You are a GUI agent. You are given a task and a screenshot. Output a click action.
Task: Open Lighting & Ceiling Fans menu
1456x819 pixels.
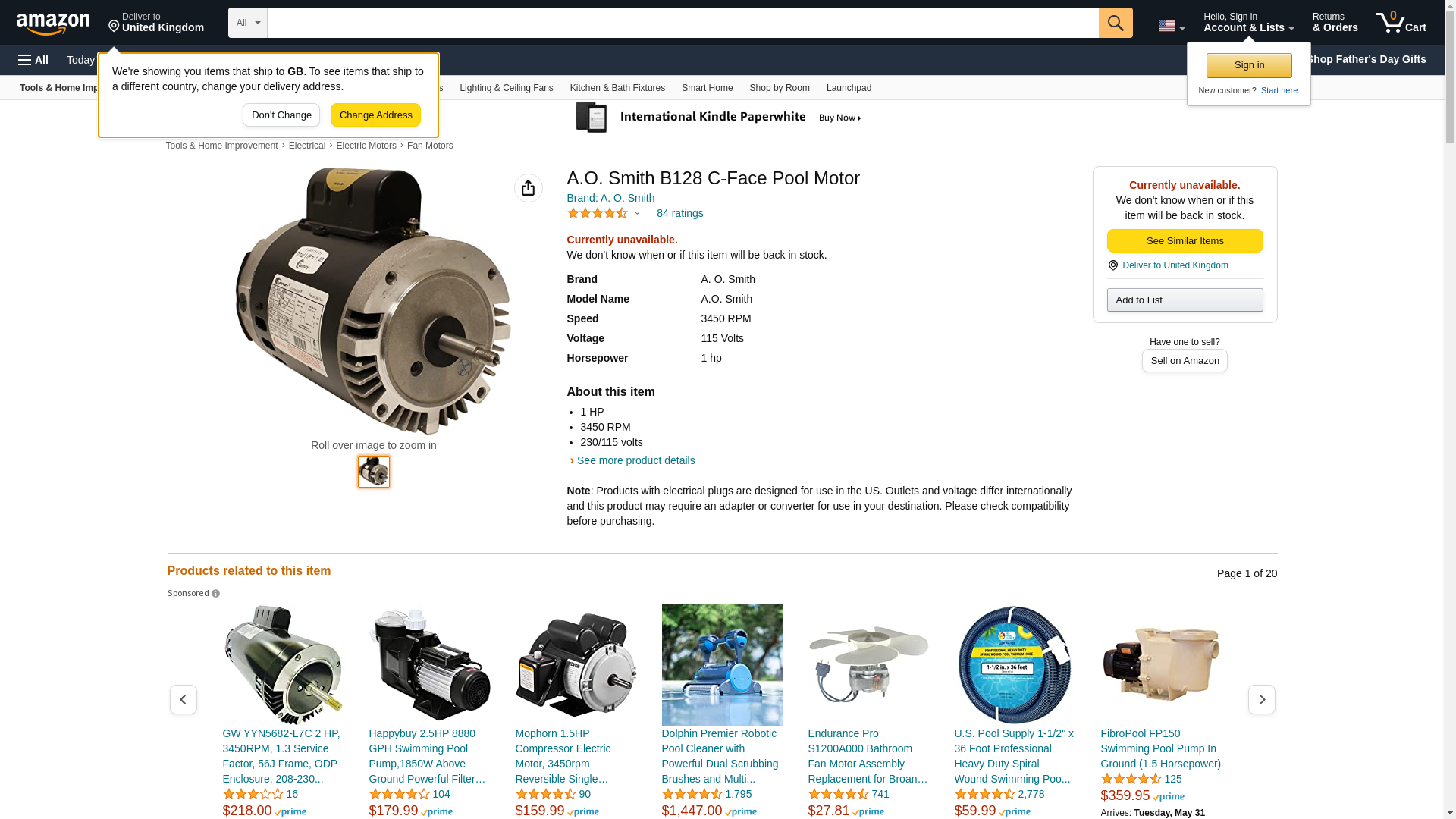pyautogui.click(x=507, y=88)
